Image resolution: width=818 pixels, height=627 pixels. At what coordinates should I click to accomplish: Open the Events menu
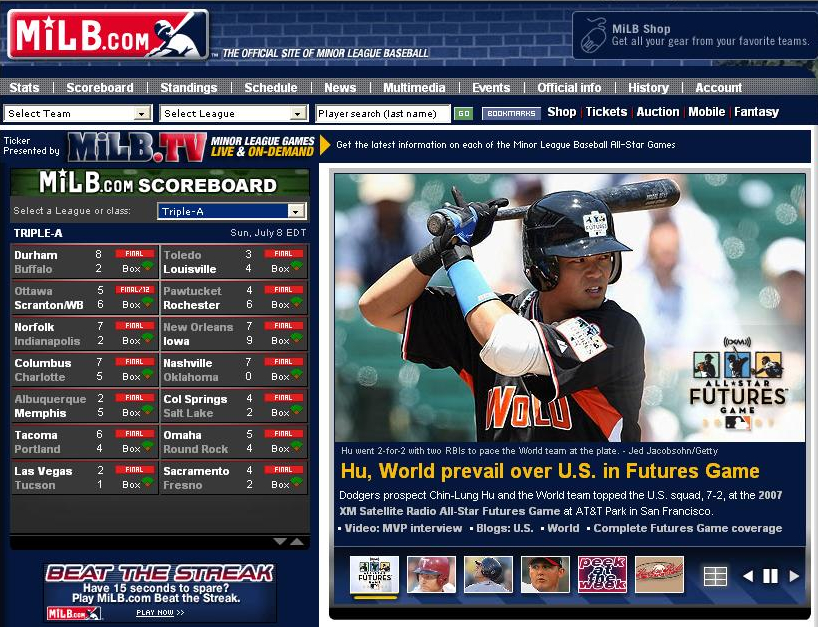(491, 88)
